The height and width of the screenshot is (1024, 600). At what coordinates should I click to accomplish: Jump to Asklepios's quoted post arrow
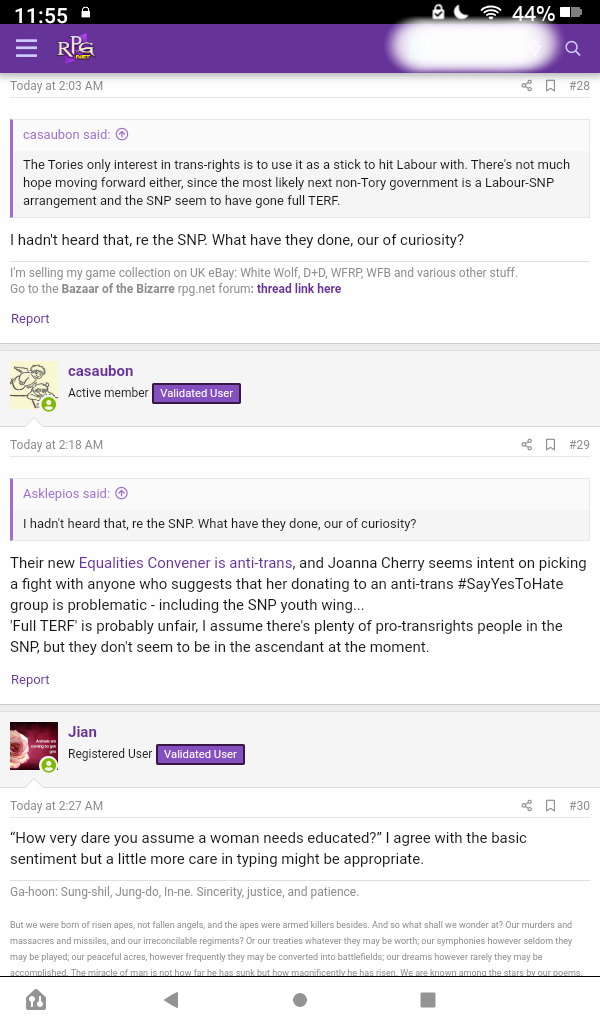click(121, 494)
